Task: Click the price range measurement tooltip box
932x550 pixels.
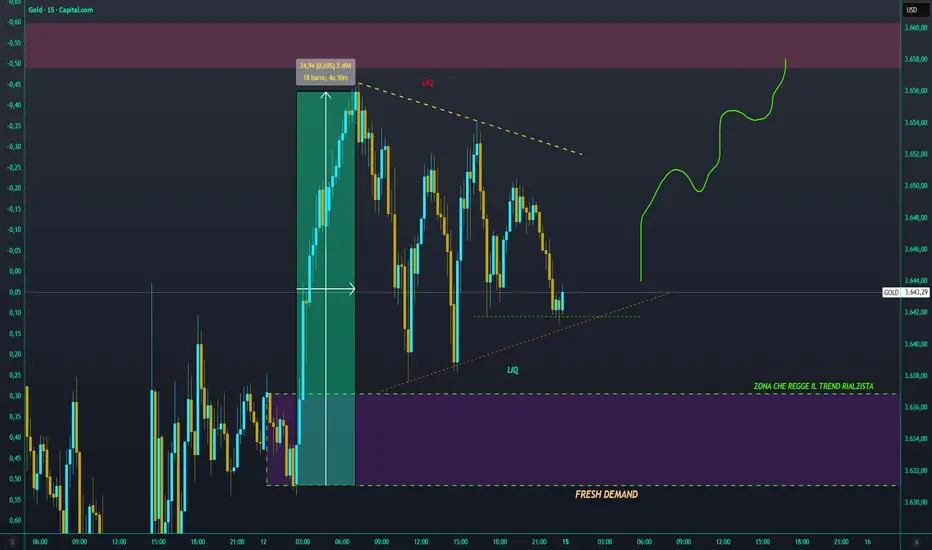Action: pyautogui.click(x=326, y=71)
